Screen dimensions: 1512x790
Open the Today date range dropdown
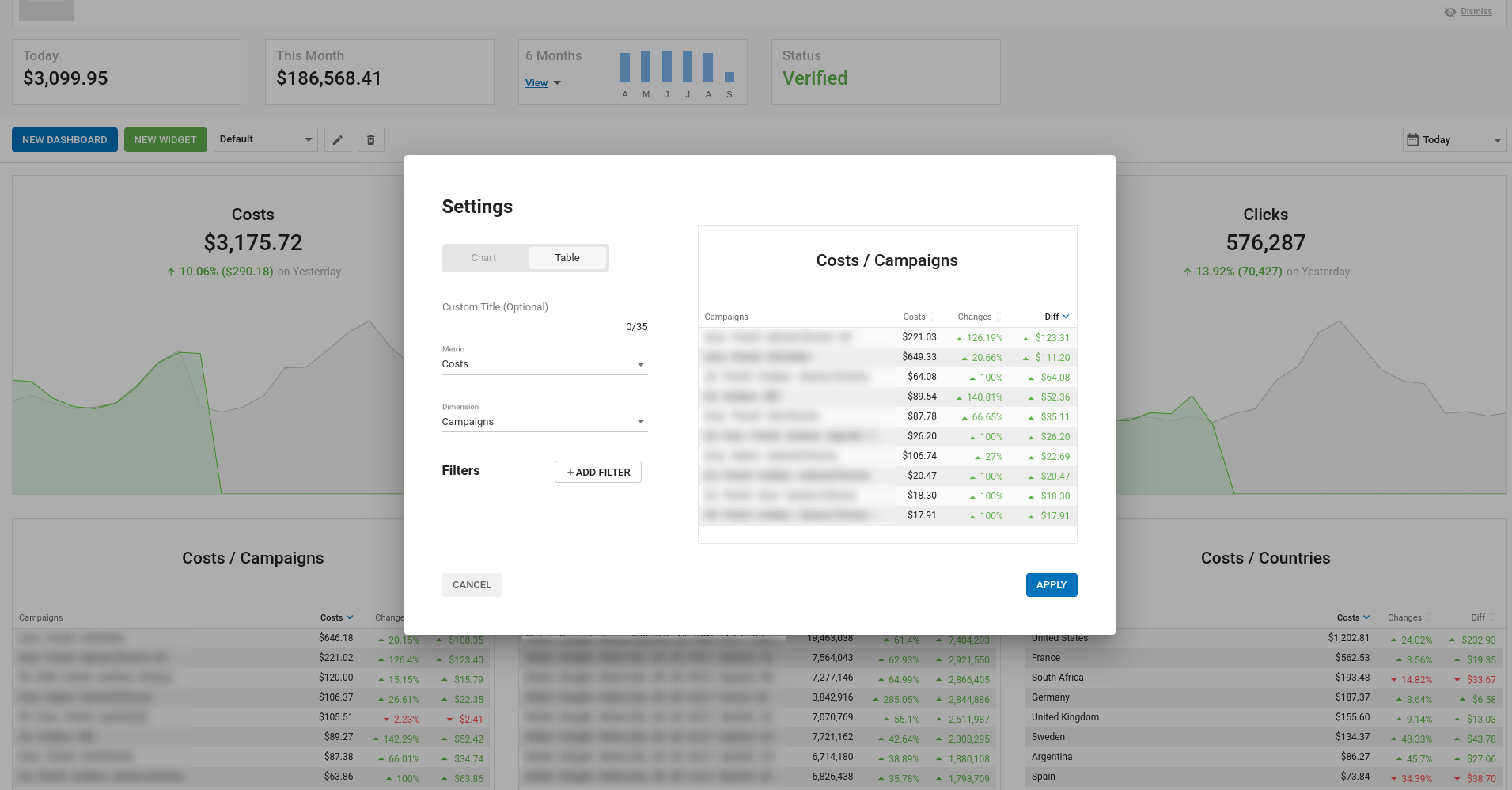click(x=1454, y=140)
